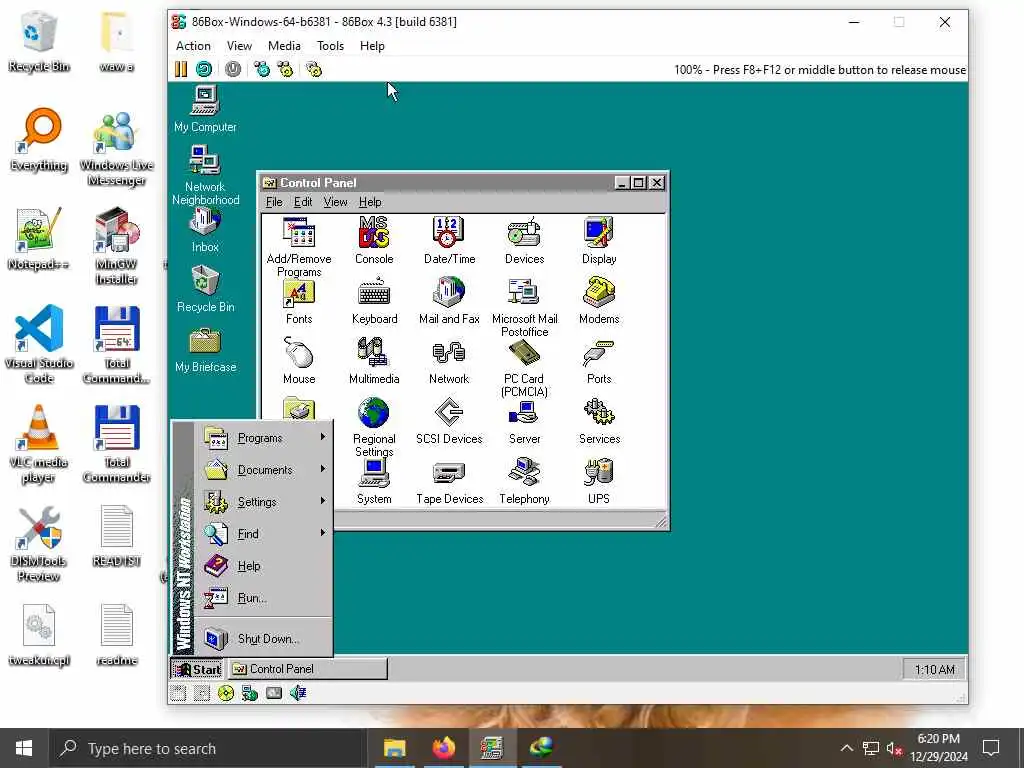
Task: Open Help from the Start menu
Action: point(264,566)
